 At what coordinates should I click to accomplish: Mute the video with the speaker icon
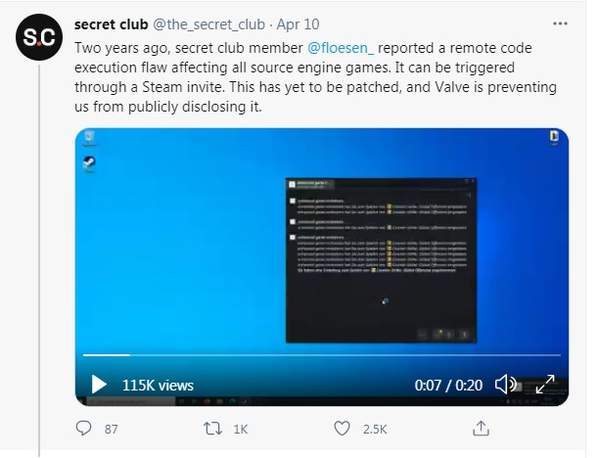[x=506, y=384]
